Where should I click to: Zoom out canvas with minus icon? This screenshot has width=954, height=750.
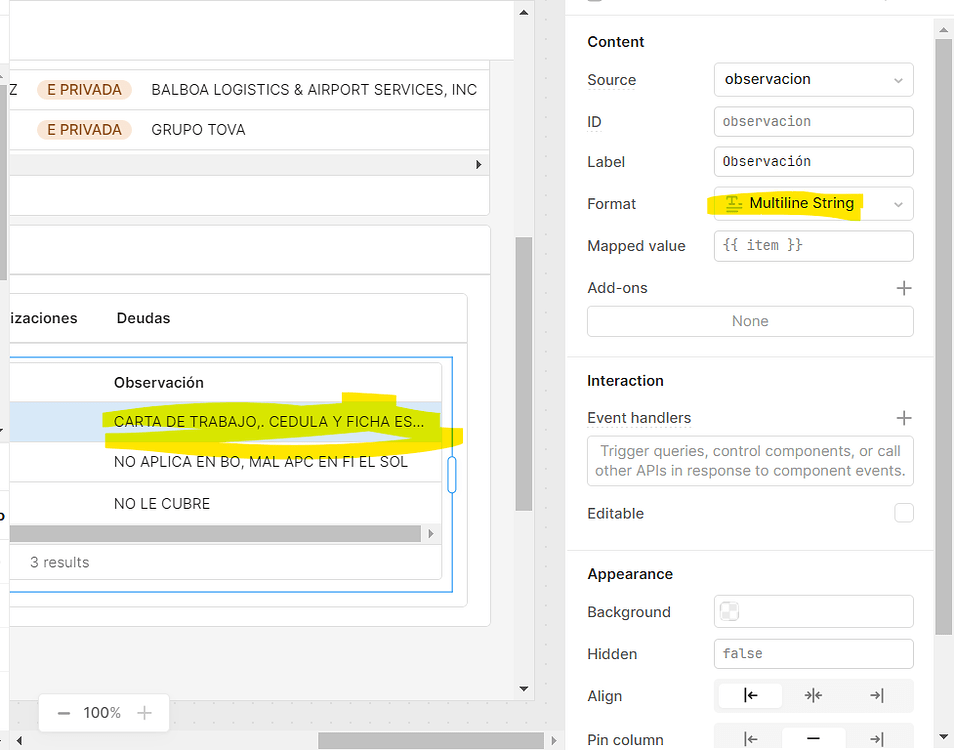click(x=64, y=713)
